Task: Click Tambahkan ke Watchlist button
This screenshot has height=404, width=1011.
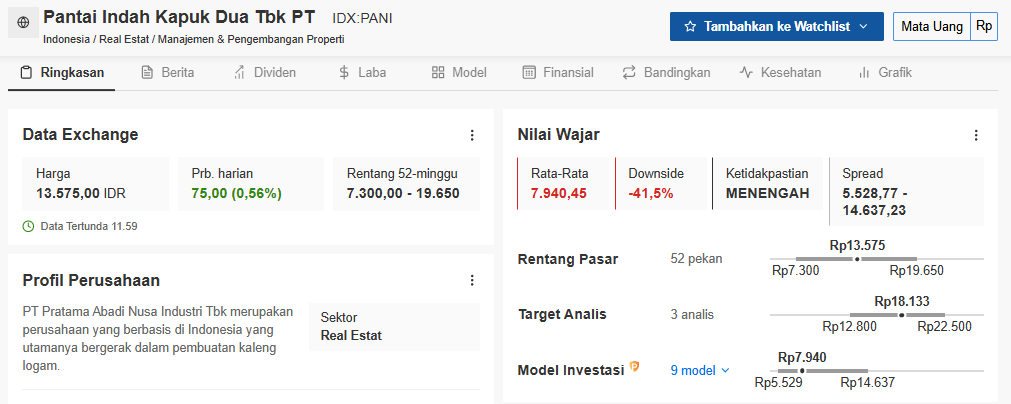Action: [776, 26]
